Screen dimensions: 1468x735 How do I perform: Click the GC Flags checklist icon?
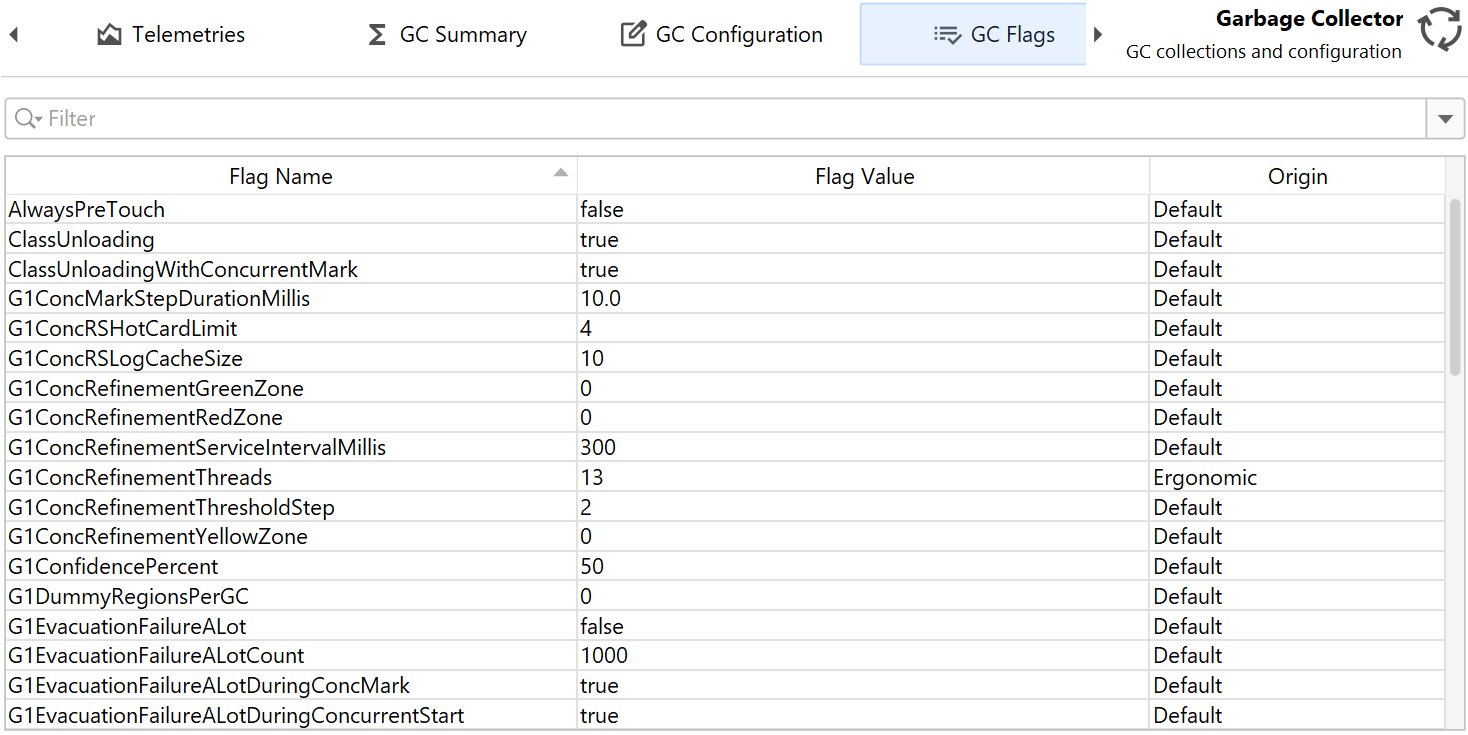(x=946, y=35)
